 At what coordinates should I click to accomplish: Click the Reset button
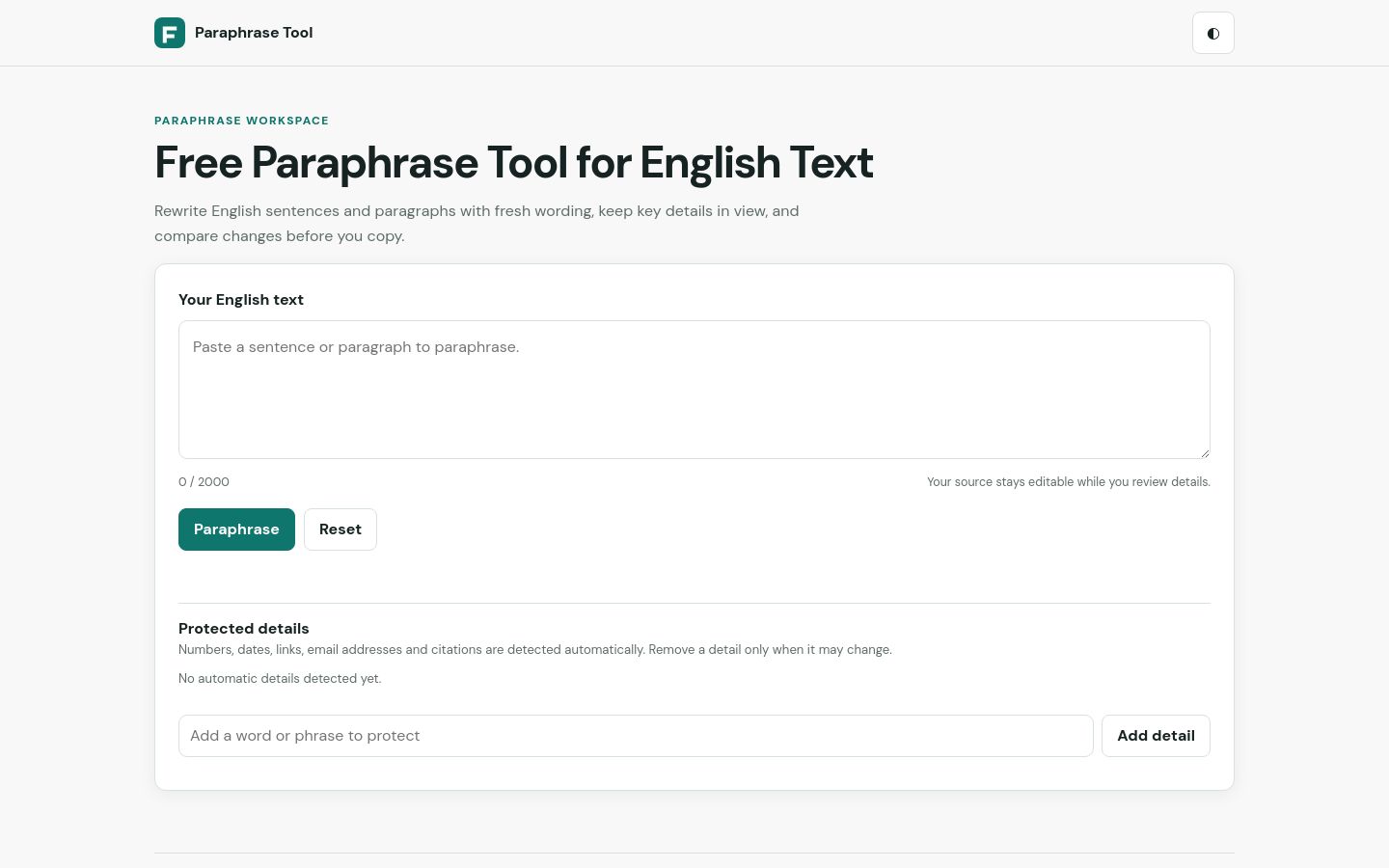click(340, 529)
